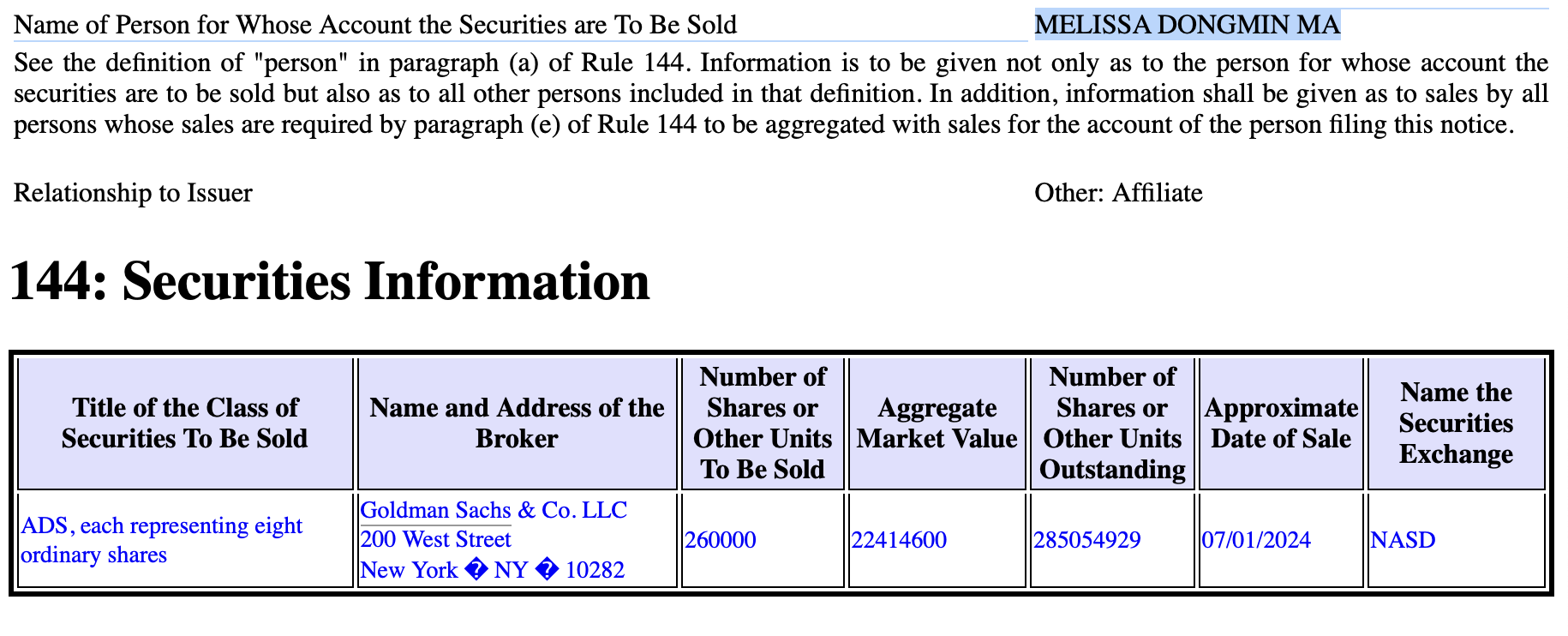
Task: Click the 'Name of Person for Whose Account' label
Action: [375, 25]
